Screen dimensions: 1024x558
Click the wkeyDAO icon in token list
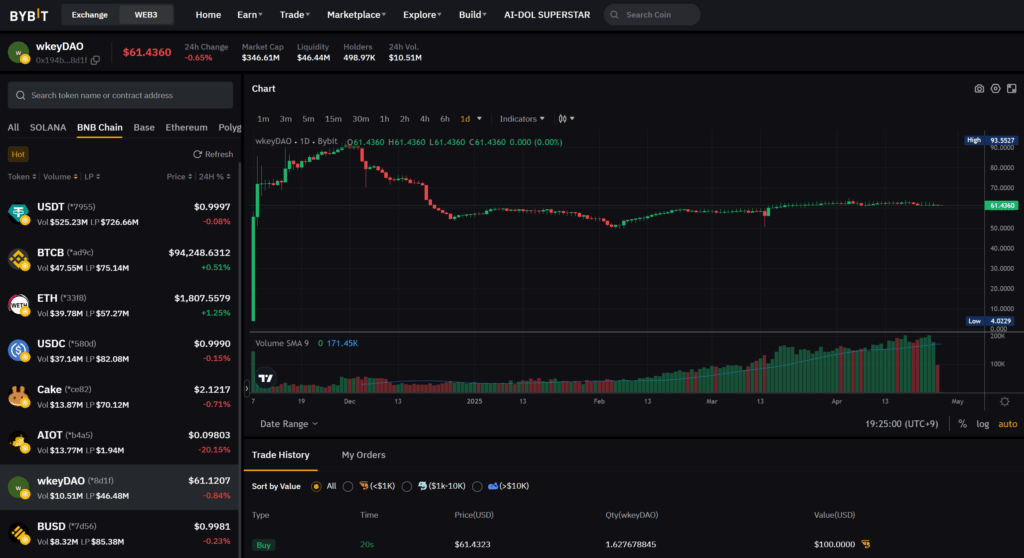(x=18, y=488)
